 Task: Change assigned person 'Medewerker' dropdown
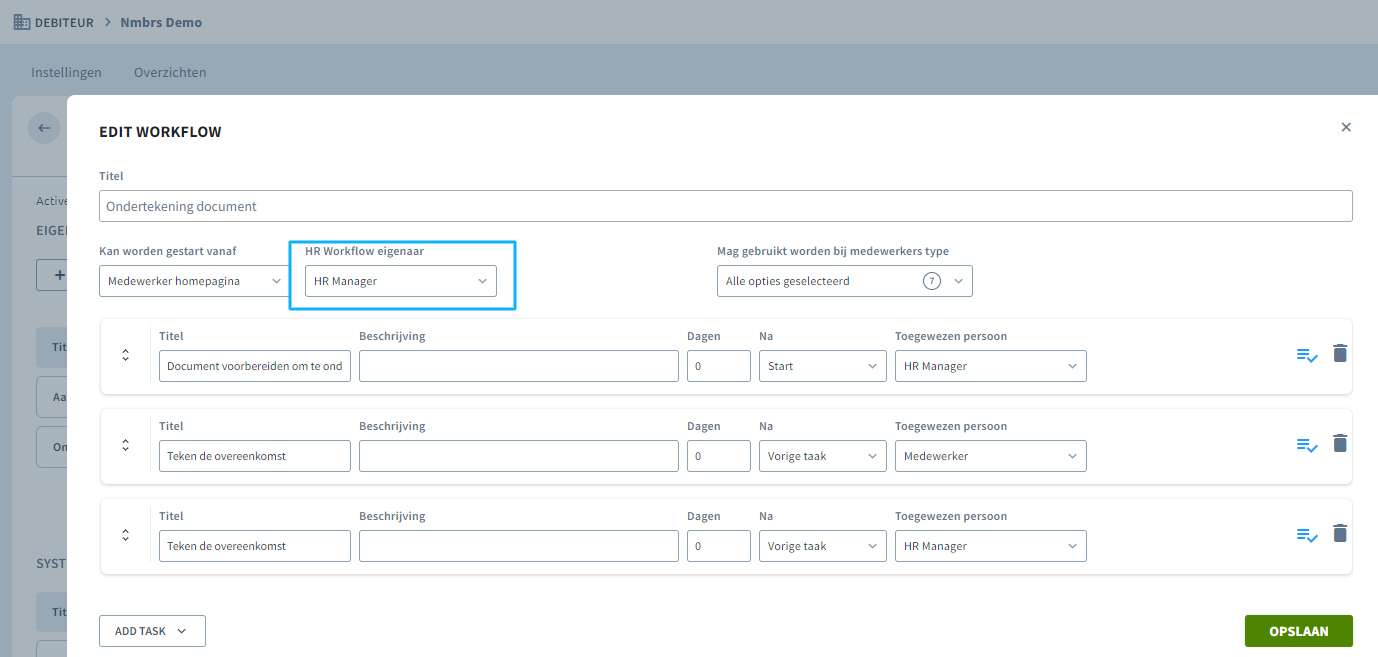click(x=991, y=456)
